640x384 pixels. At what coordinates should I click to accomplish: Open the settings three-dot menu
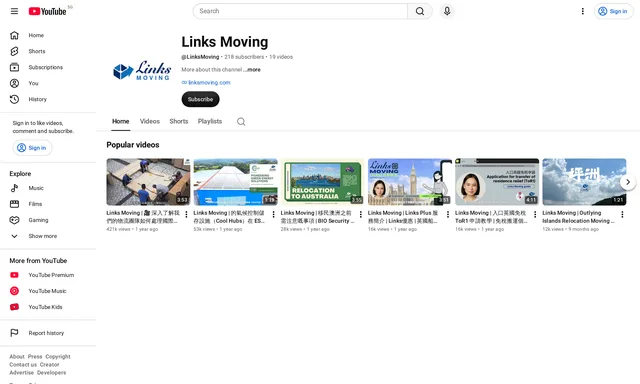coord(582,11)
